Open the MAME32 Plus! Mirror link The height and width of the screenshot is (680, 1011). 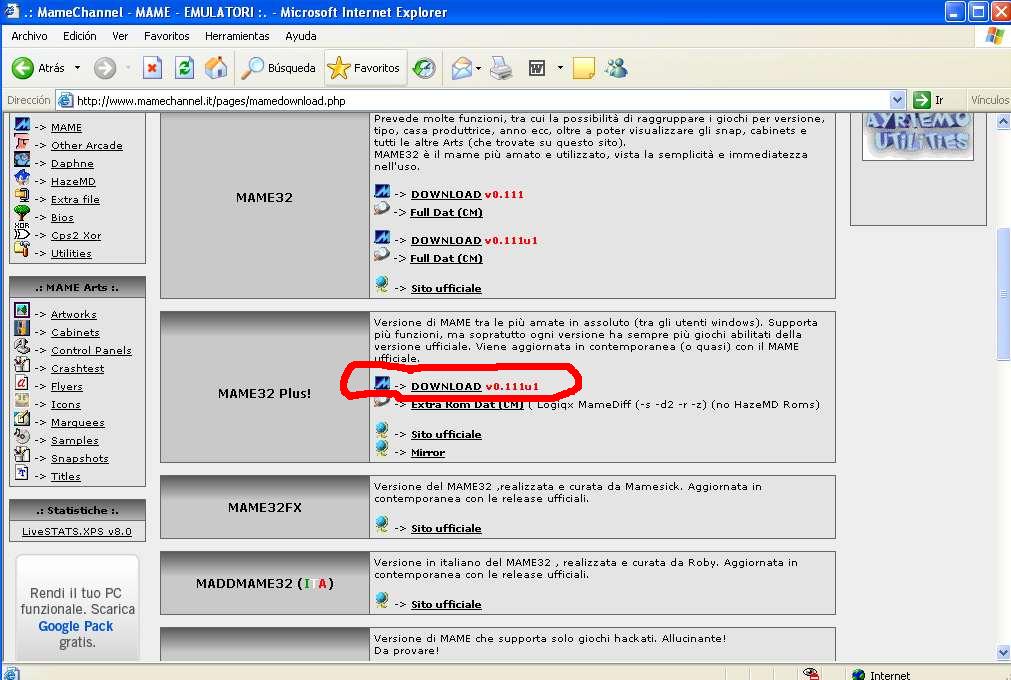tap(428, 453)
